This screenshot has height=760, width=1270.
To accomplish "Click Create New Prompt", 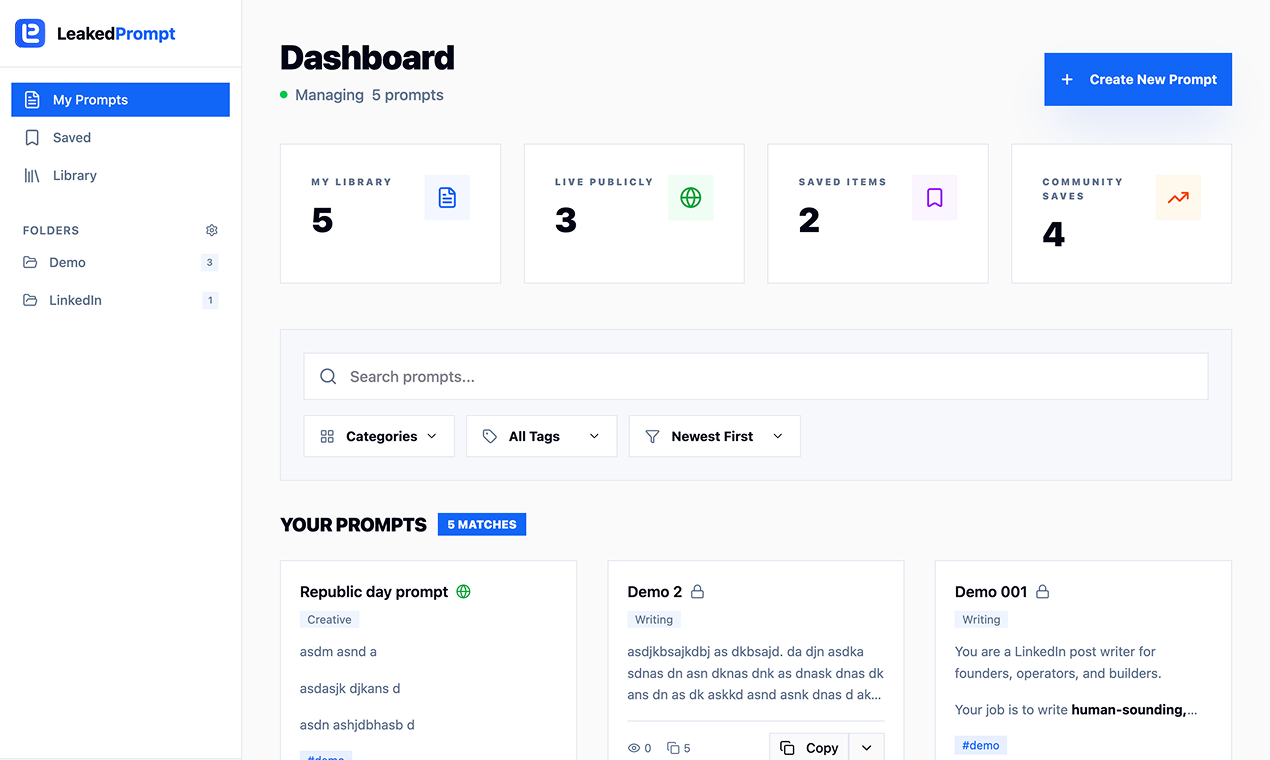I will pos(1137,79).
